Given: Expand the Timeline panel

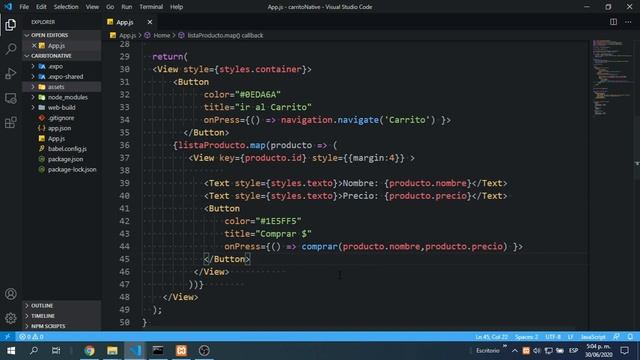Looking at the screenshot, I should coord(62,316).
